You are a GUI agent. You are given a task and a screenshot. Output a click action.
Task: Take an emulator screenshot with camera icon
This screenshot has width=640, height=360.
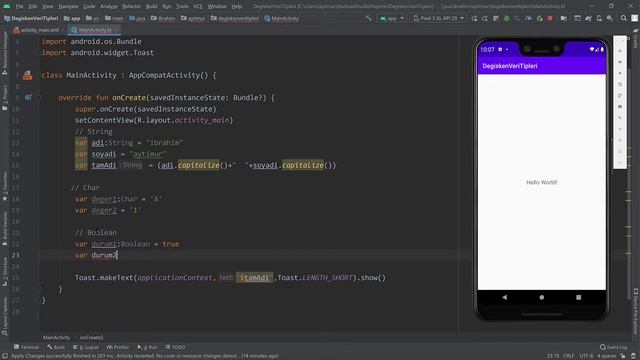pyautogui.click(x=620, y=107)
